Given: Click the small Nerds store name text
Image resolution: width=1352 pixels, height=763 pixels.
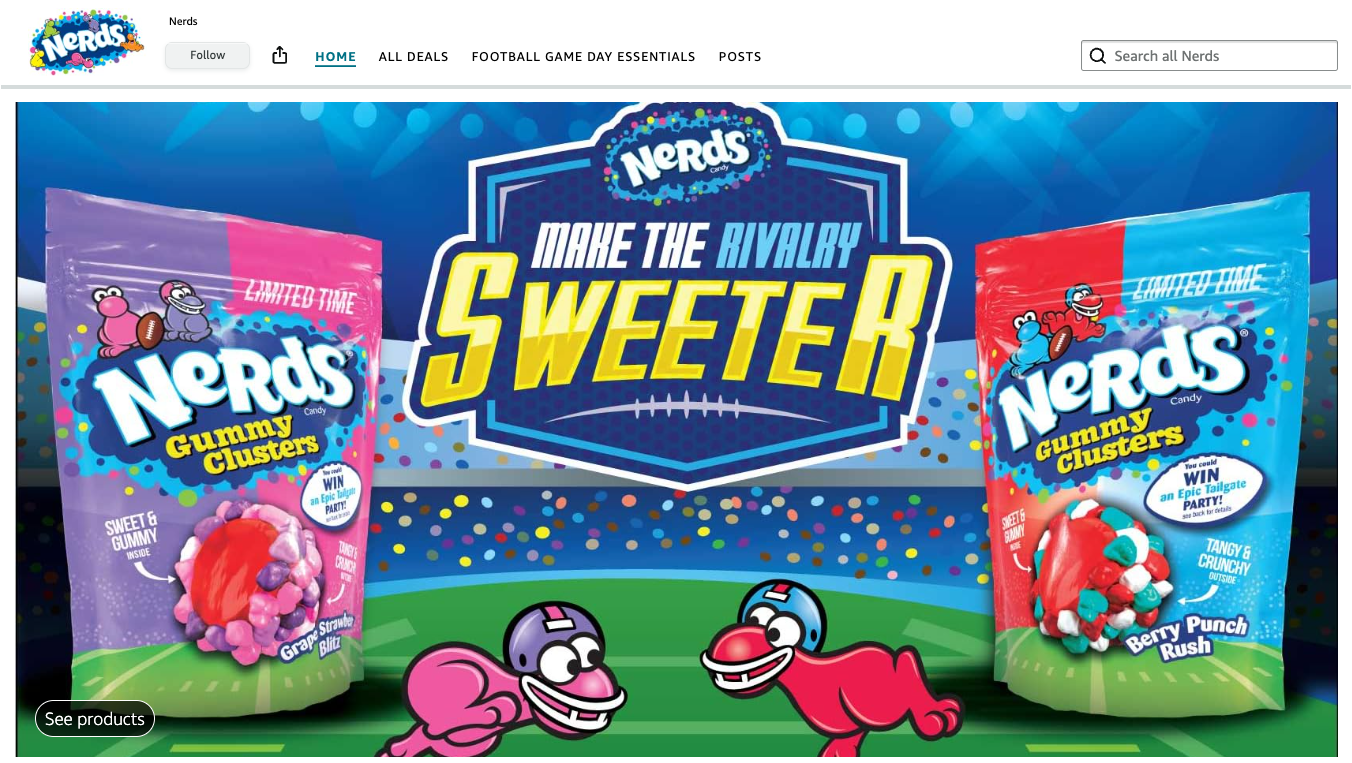Looking at the screenshot, I should (x=183, y=21).
